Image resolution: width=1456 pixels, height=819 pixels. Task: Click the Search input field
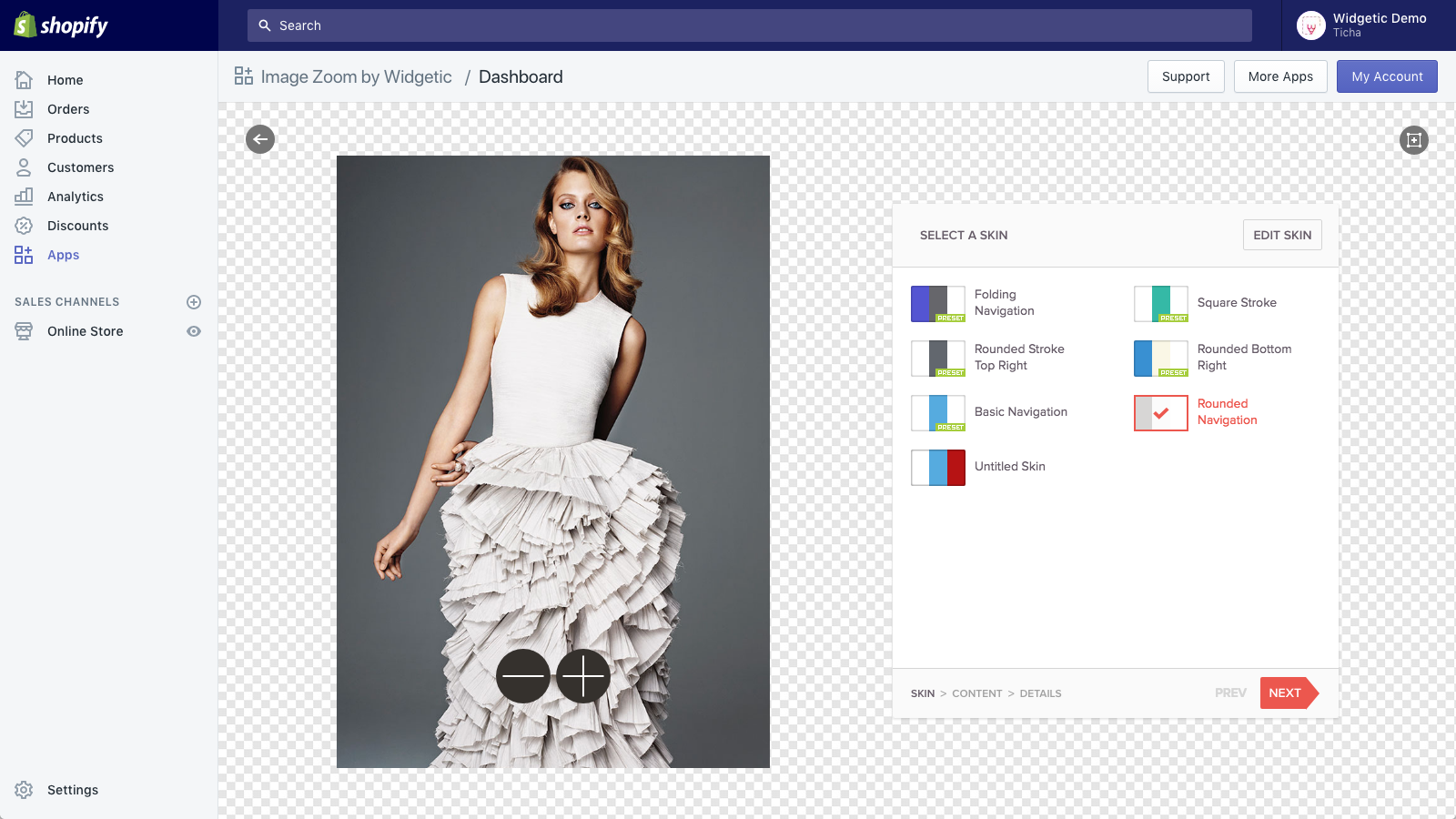click(x=750, y=25)
